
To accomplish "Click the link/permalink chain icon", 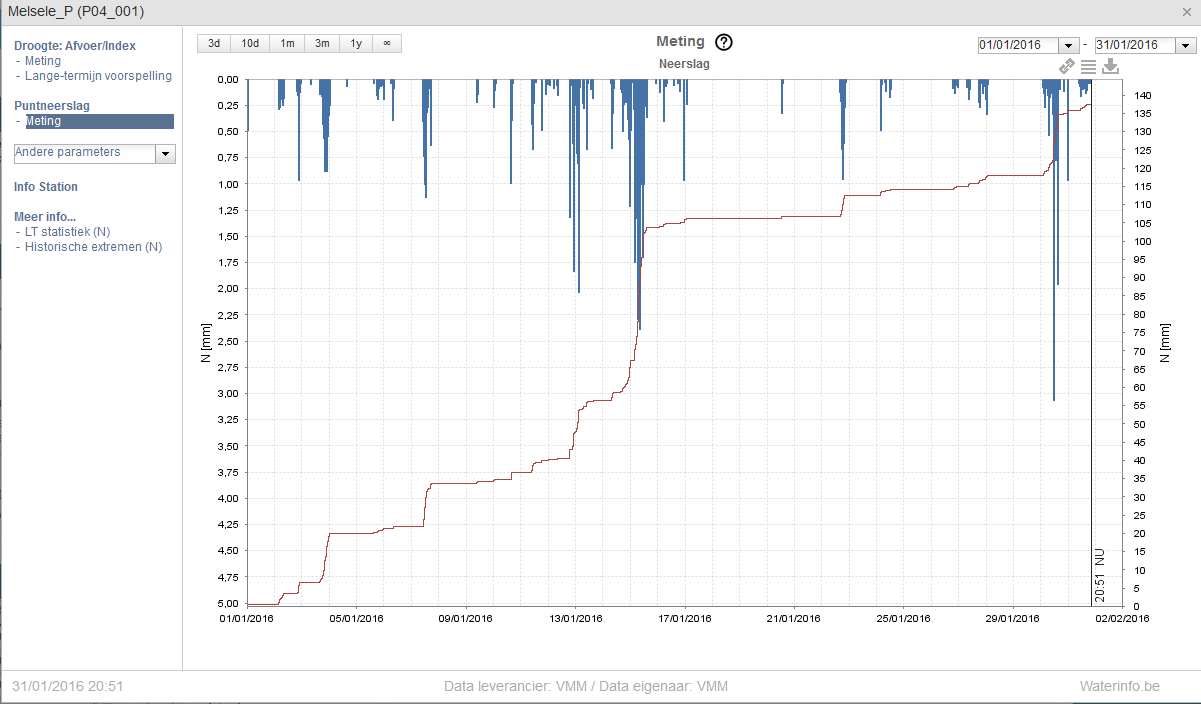I will [x=1067, y=66].
